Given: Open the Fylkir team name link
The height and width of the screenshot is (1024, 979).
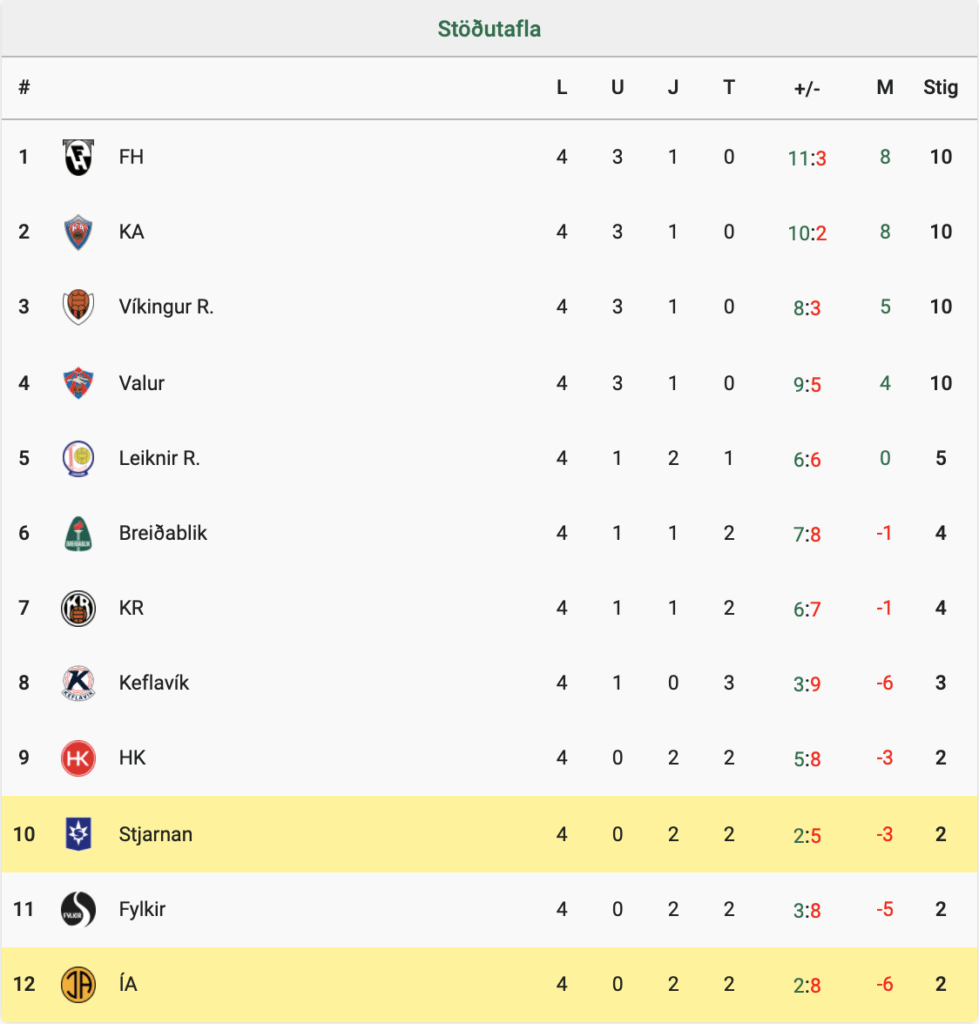Looking at the screenshot, I should pos(142,909).
